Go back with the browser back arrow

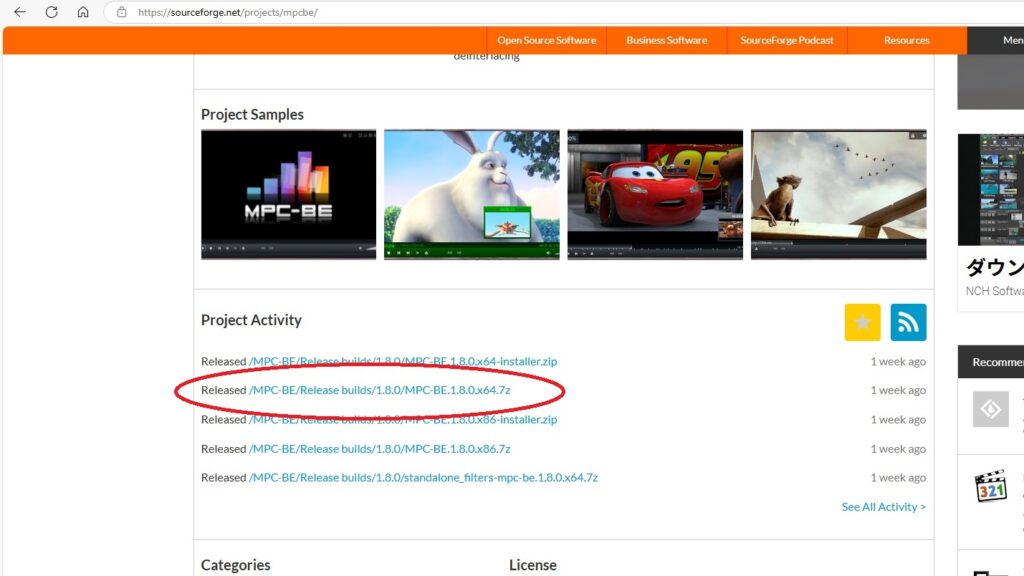(x=20, y=12)
